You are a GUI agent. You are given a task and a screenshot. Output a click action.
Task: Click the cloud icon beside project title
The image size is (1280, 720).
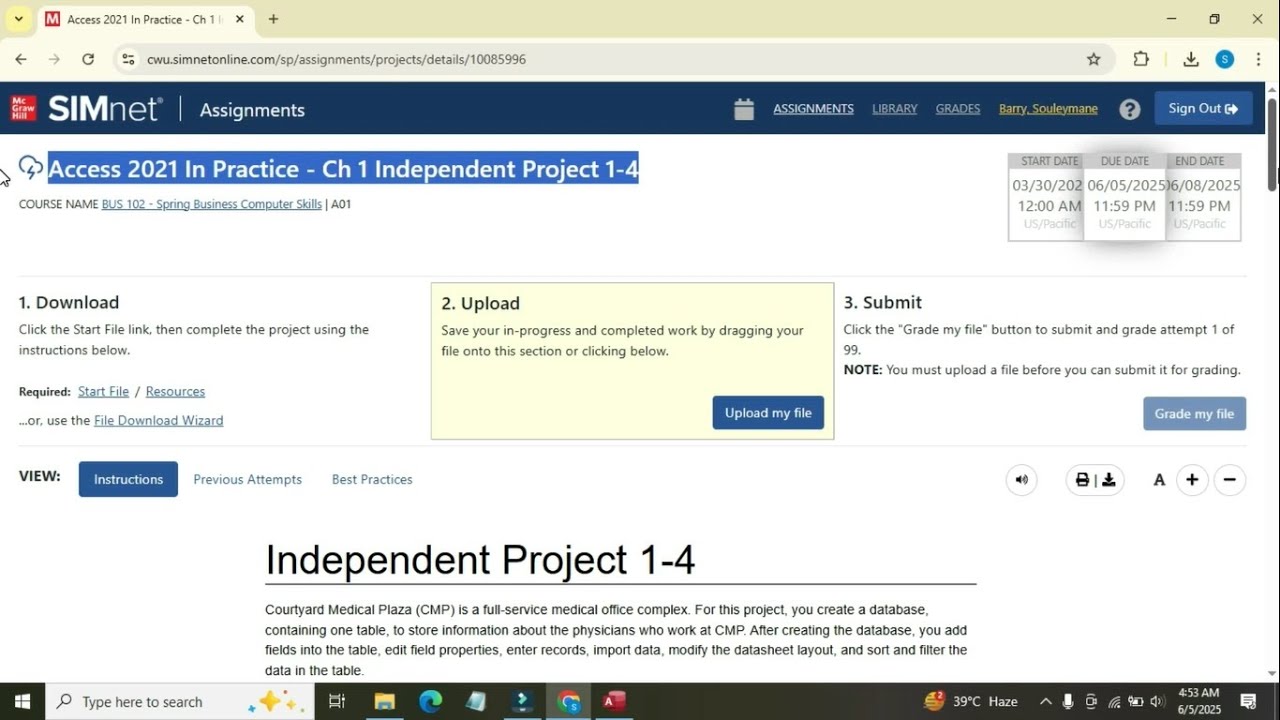[31, 168]
